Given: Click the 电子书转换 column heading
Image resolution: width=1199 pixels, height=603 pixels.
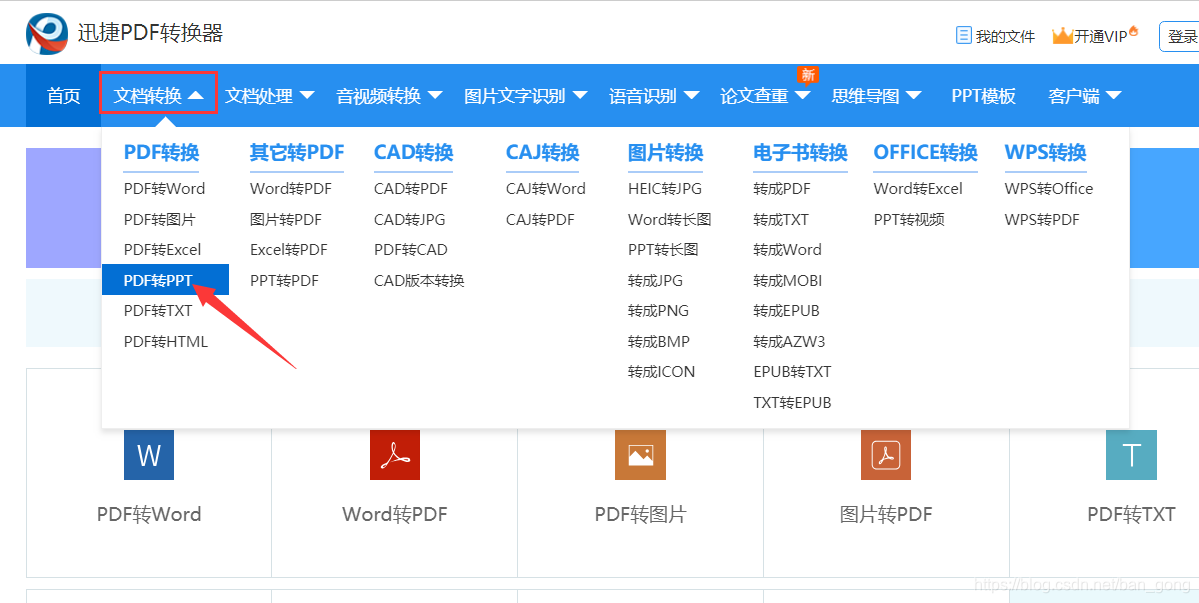Looking at the screenshot, I should click(x=800, y=152).
